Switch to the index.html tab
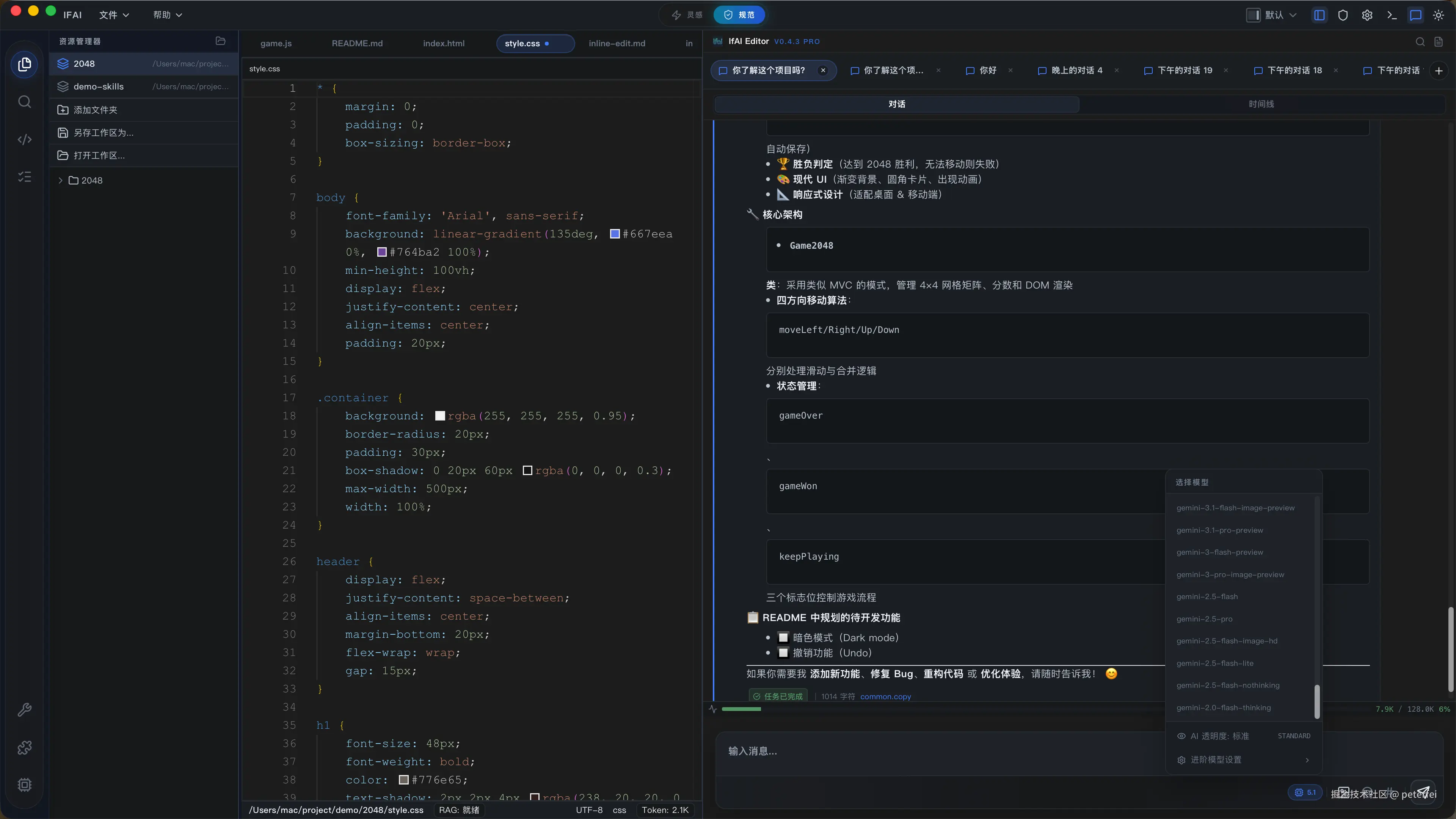Viewport: 1456px width, 819px height. coord(444,44)
